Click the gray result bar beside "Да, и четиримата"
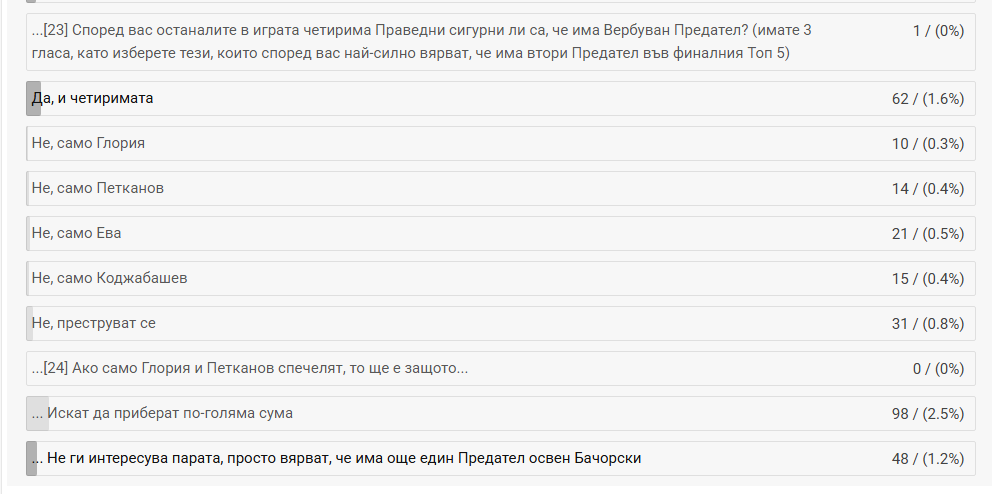Viewport: 992px width, 494px height. [33, 98]
